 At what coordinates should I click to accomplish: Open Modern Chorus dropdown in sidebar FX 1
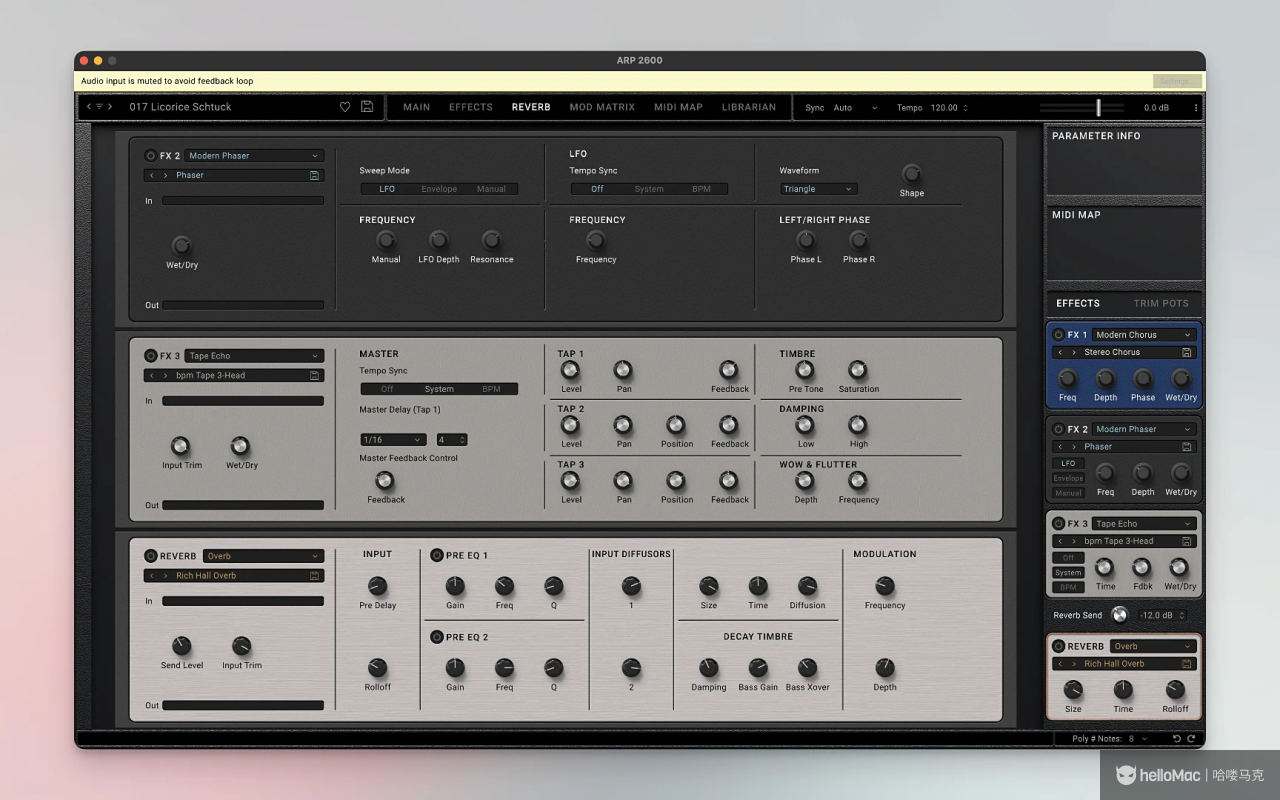click(x=1143, y=335)
